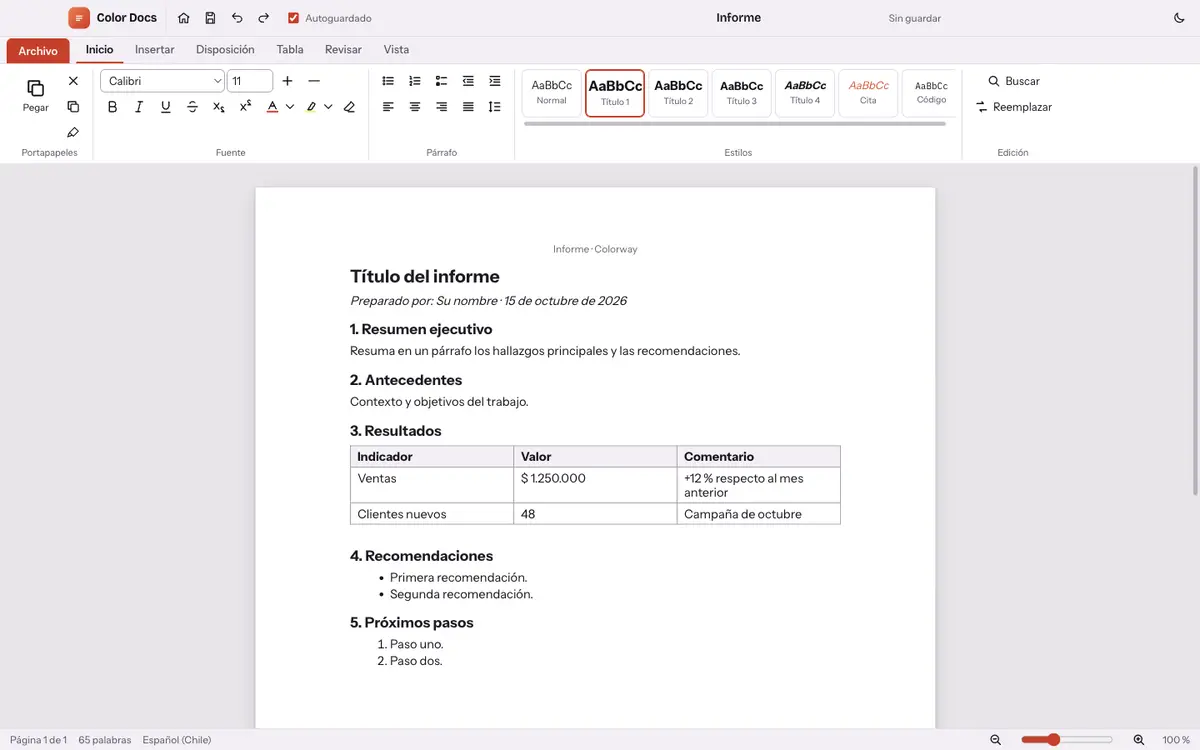Switch to the Vista tab
Screen dimensions: 1200x750
tap(396, 49)
